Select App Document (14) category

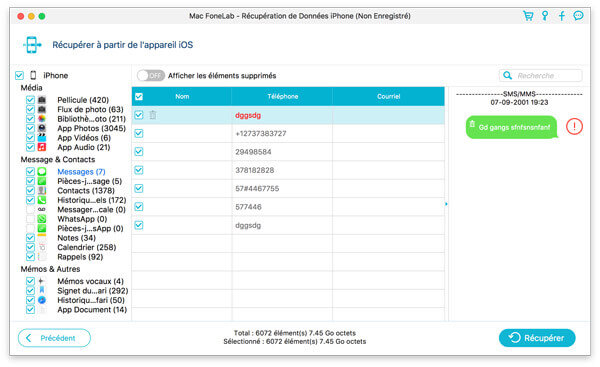point(92,310)
